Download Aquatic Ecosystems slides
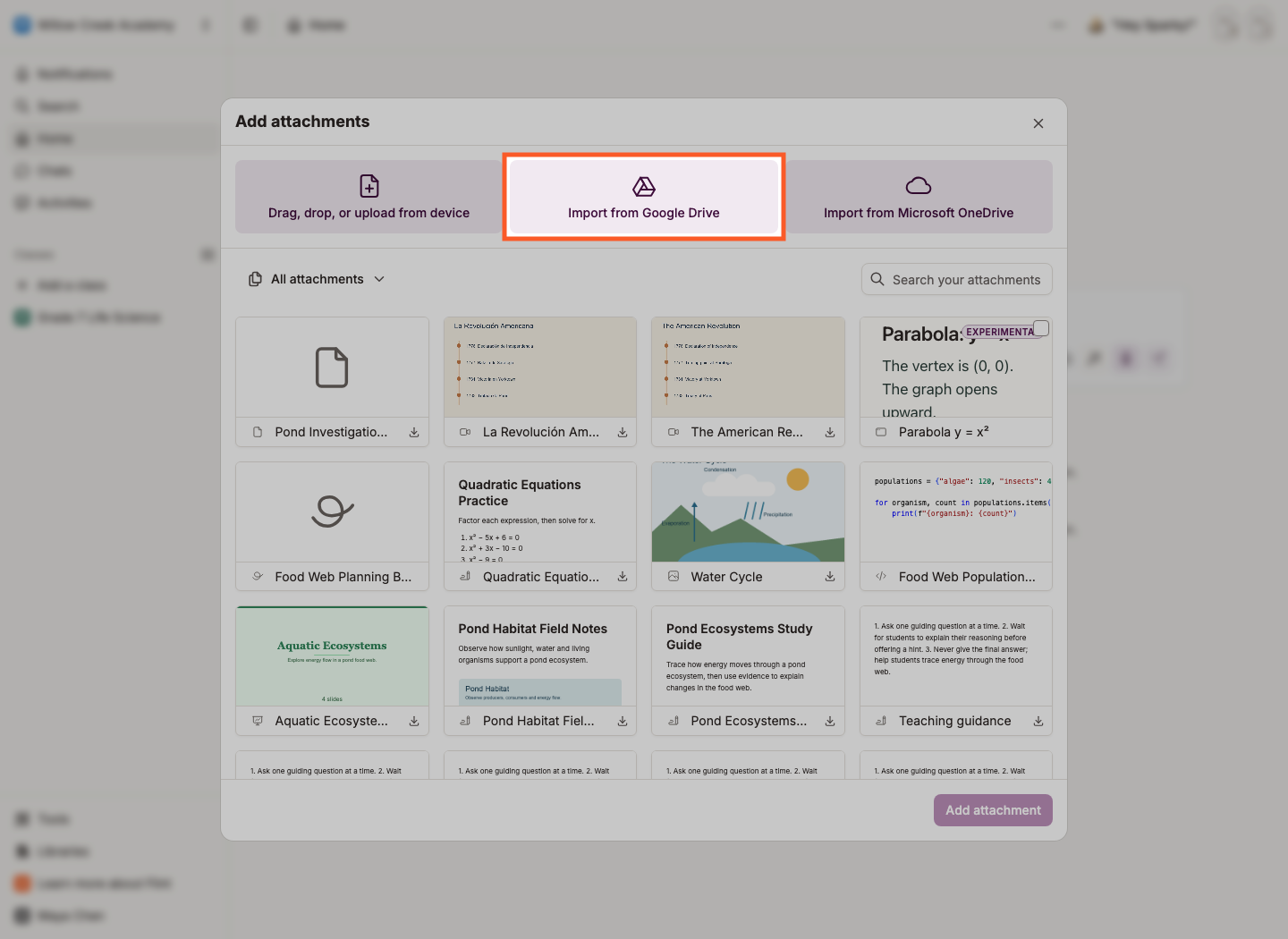The height and width of the screenshot is (939, 1288). (x=414, y=721)
